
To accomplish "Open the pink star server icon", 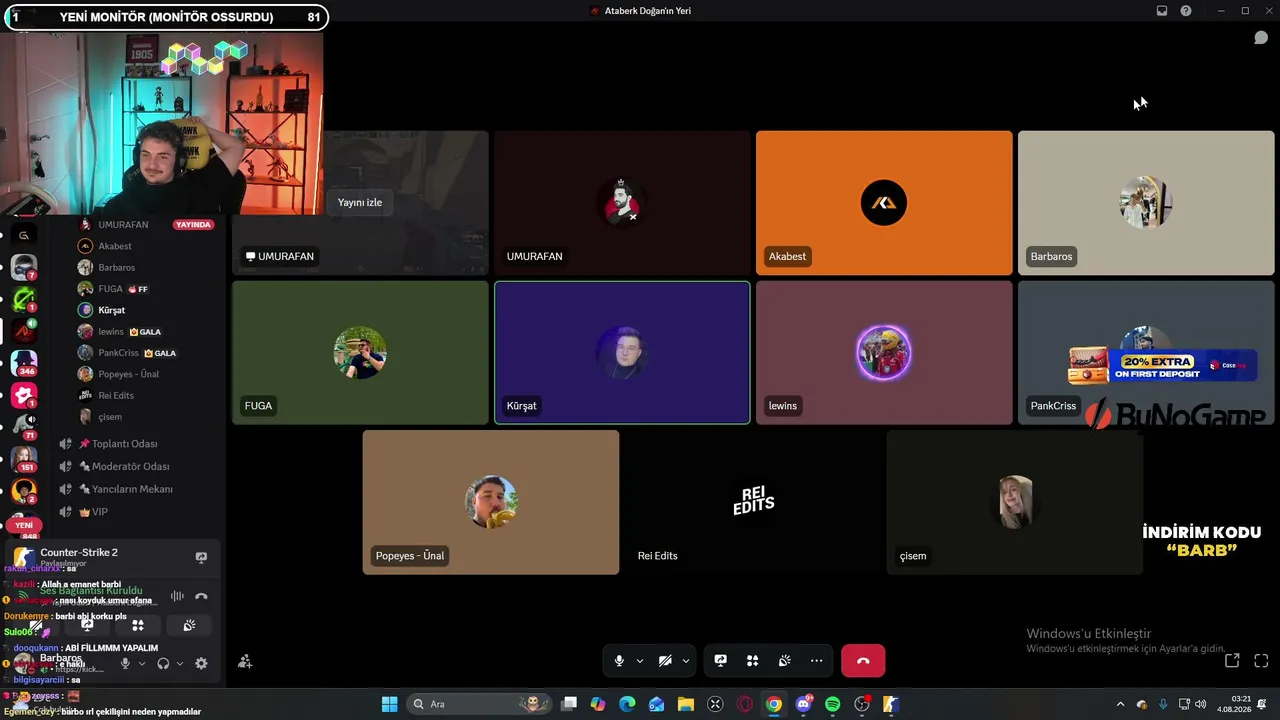I will point(24,394).
